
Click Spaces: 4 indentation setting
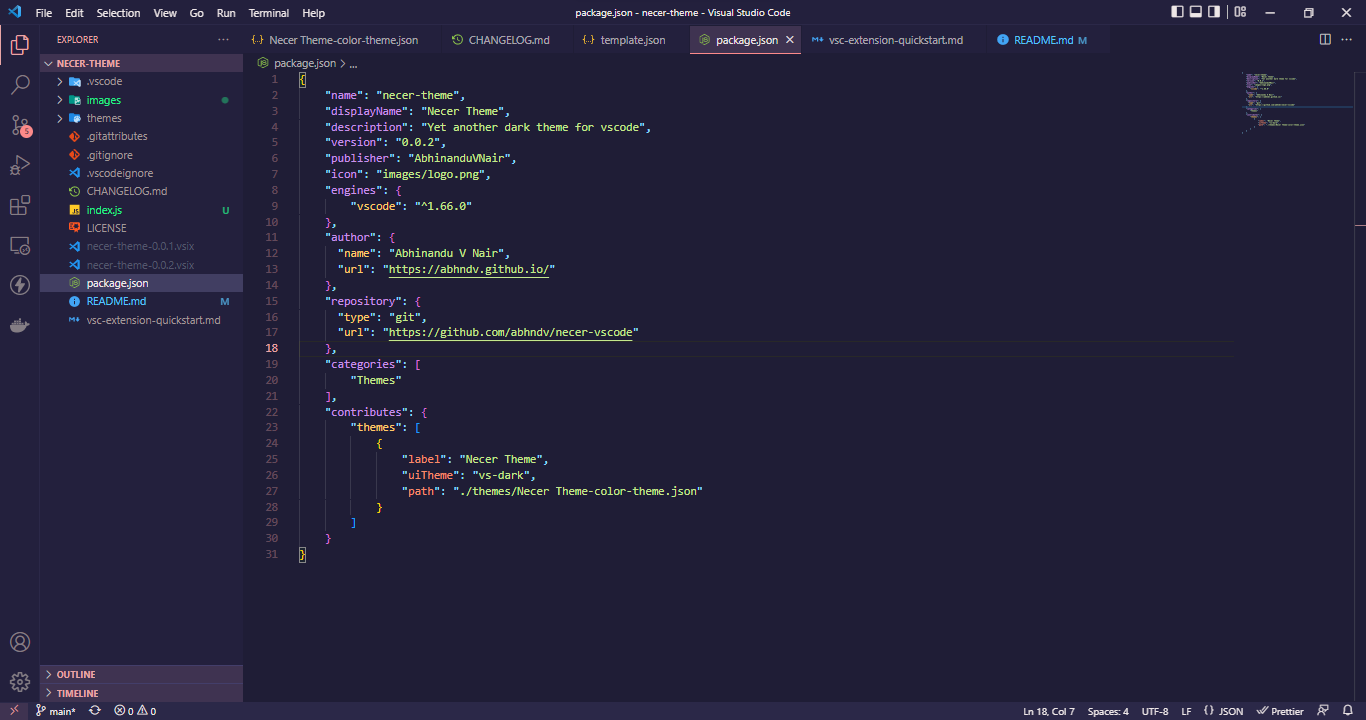1108,711
